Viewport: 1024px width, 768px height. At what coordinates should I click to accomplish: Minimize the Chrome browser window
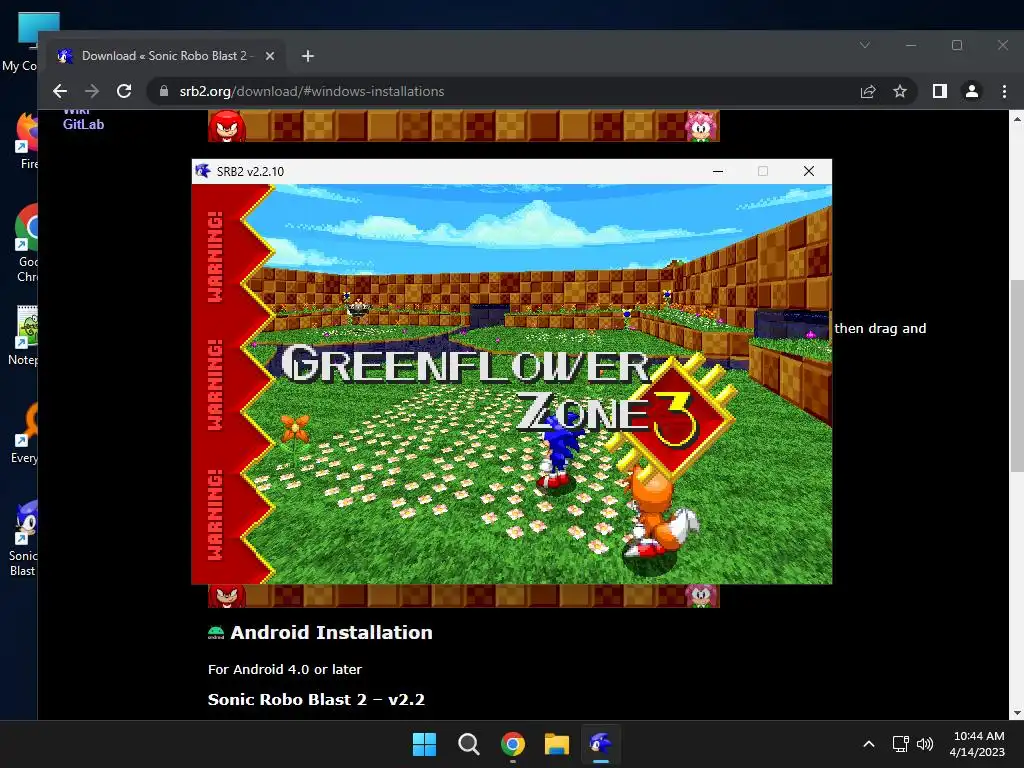[x=911, y=45]
